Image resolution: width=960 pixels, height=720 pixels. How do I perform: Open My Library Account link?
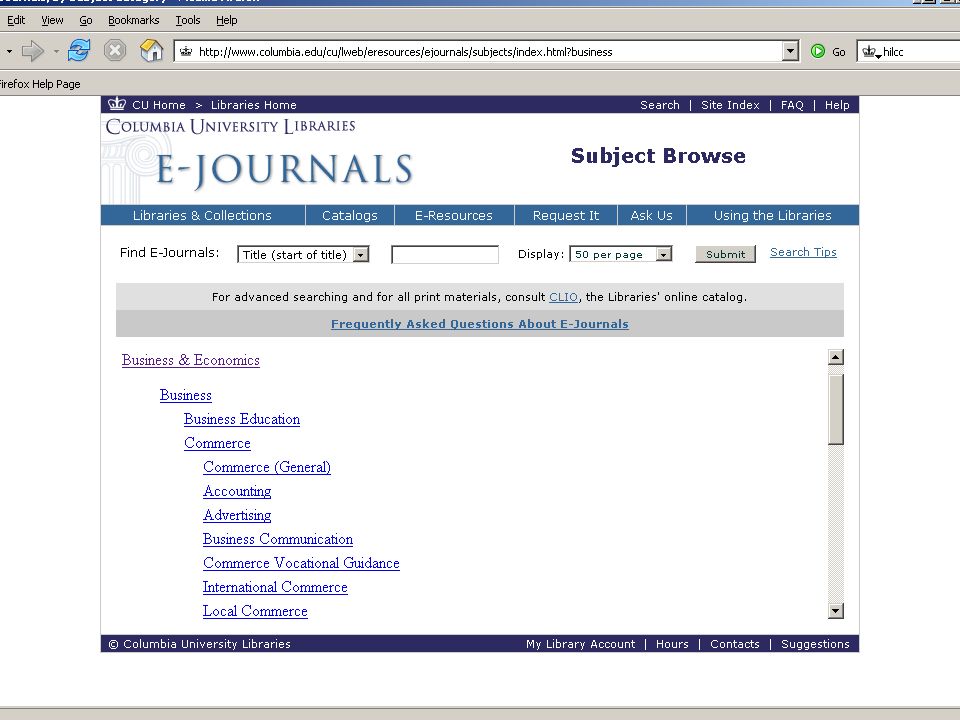click(x=580, y=644)
